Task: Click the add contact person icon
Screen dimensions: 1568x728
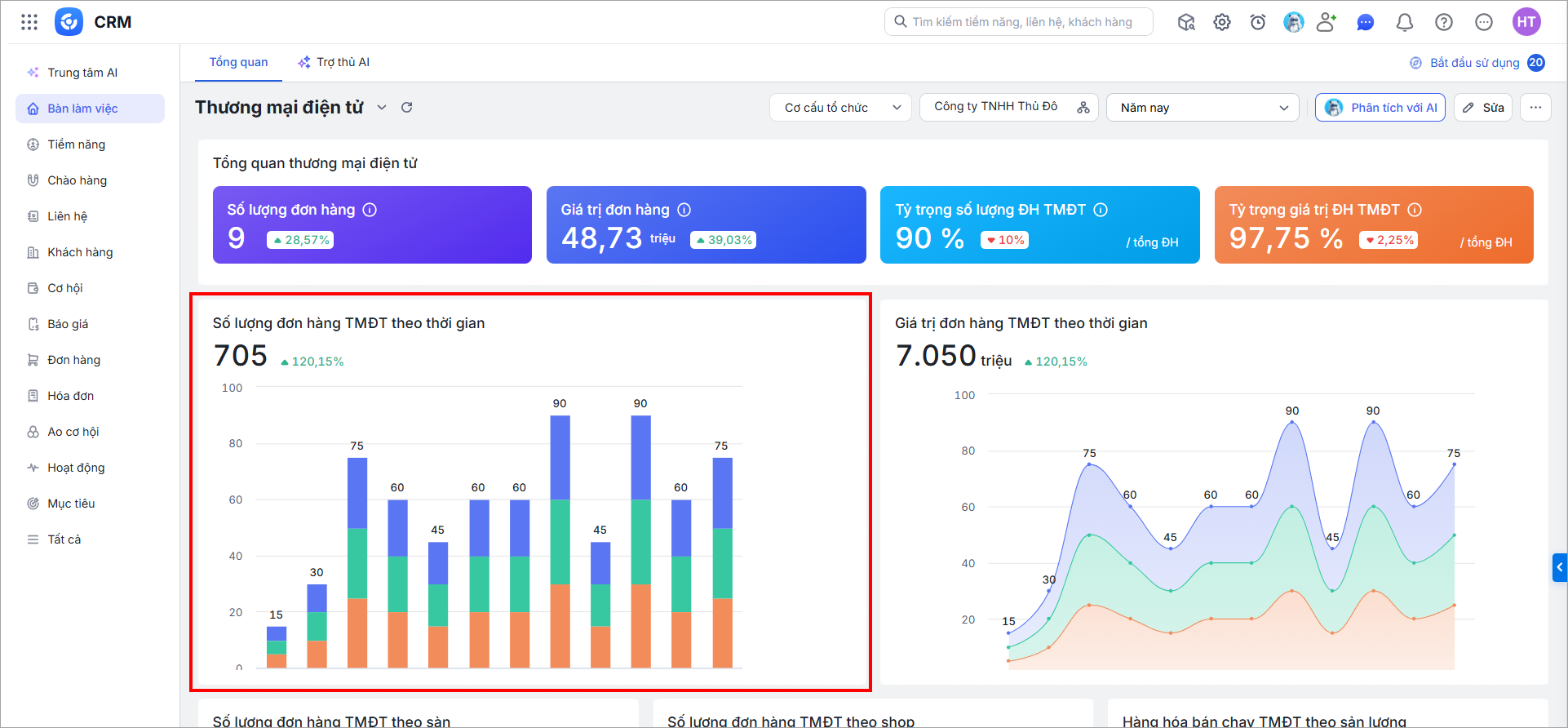Action: click(1327, 22)
